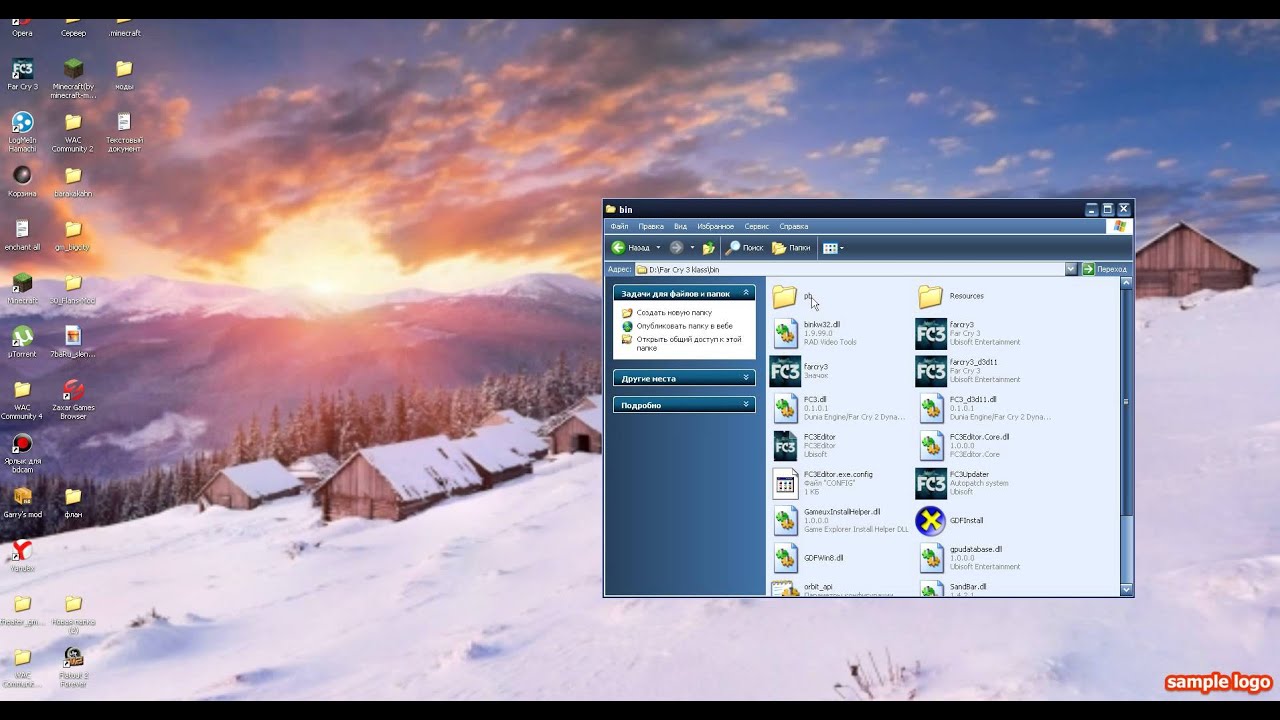Select the Garry's mod desktop icon

click(22, 502)
